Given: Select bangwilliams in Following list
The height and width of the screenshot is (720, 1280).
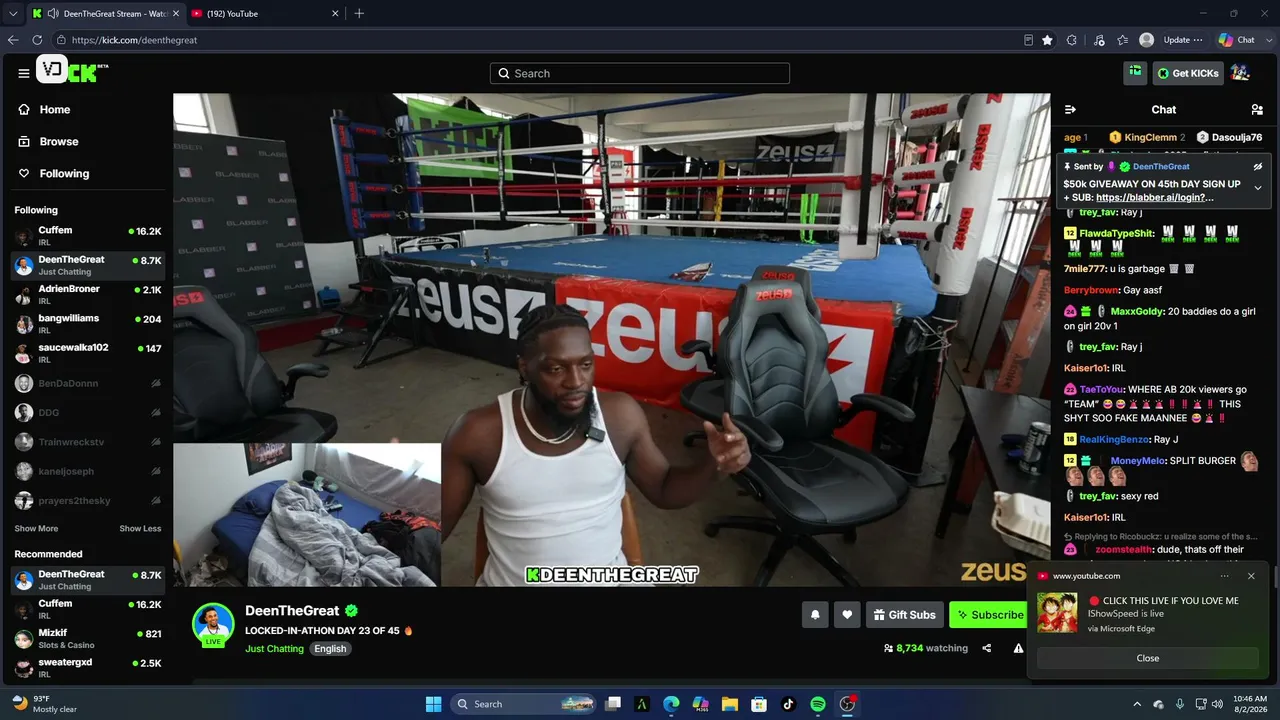Looking at the screenshot, I should pyautogui.click(x=87, y=324).
